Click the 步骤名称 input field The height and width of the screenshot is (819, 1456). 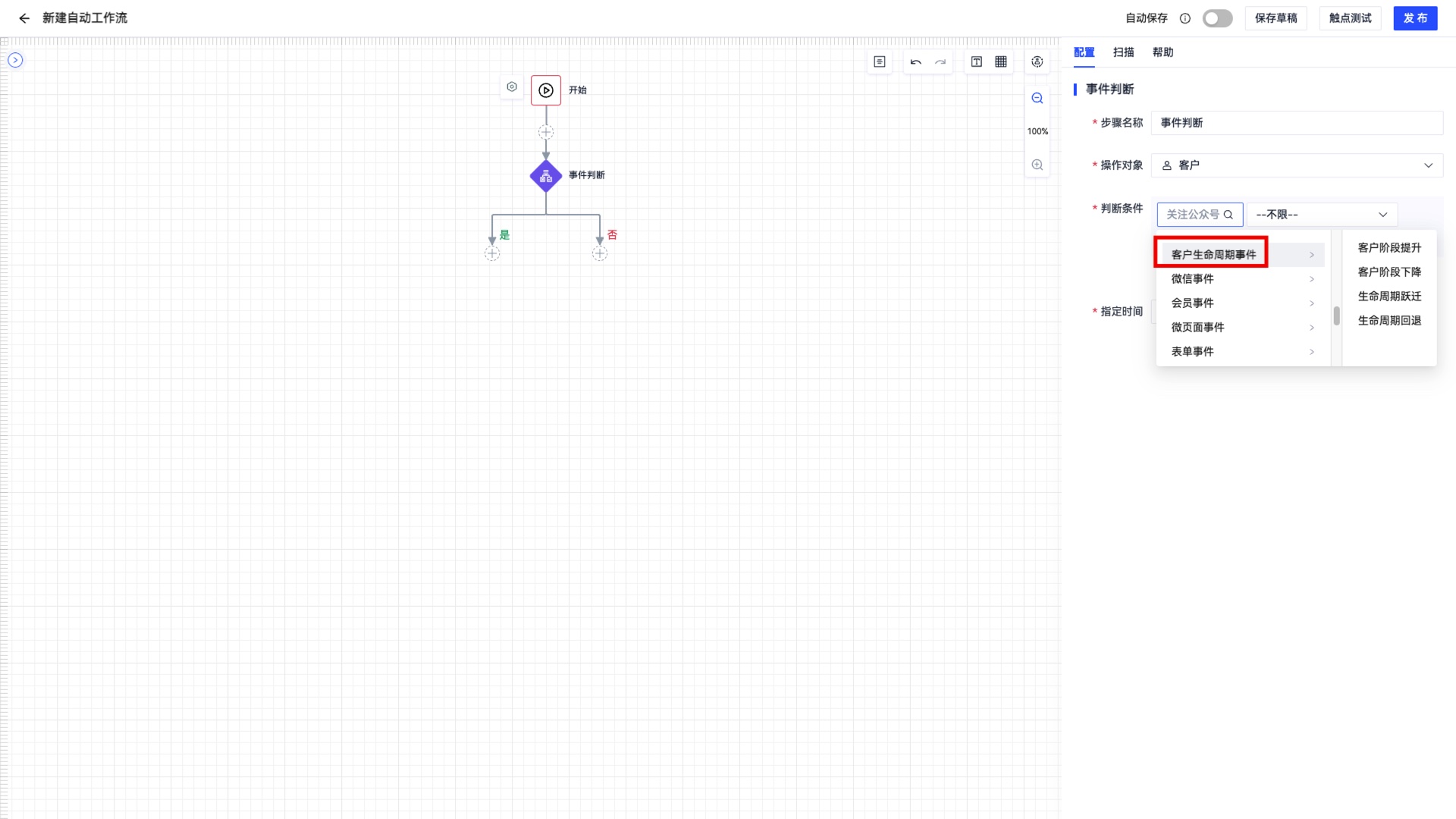point(1297,123)
